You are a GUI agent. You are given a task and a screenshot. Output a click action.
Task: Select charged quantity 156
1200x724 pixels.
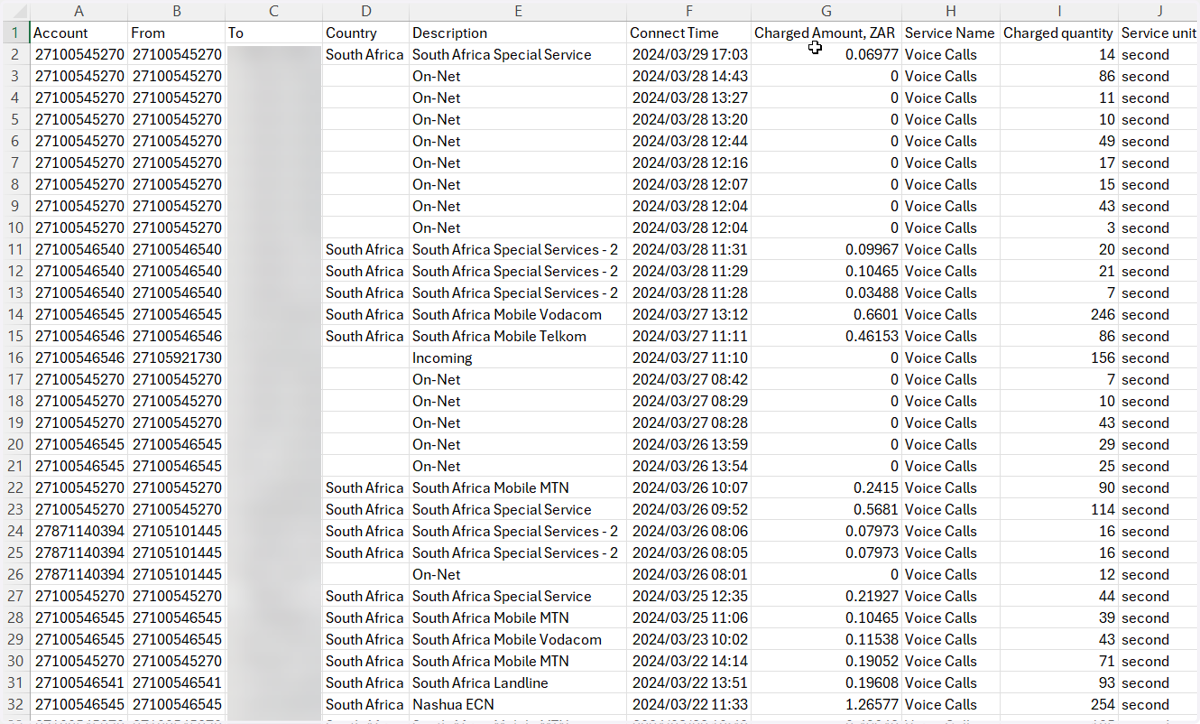click(1059, 357)
